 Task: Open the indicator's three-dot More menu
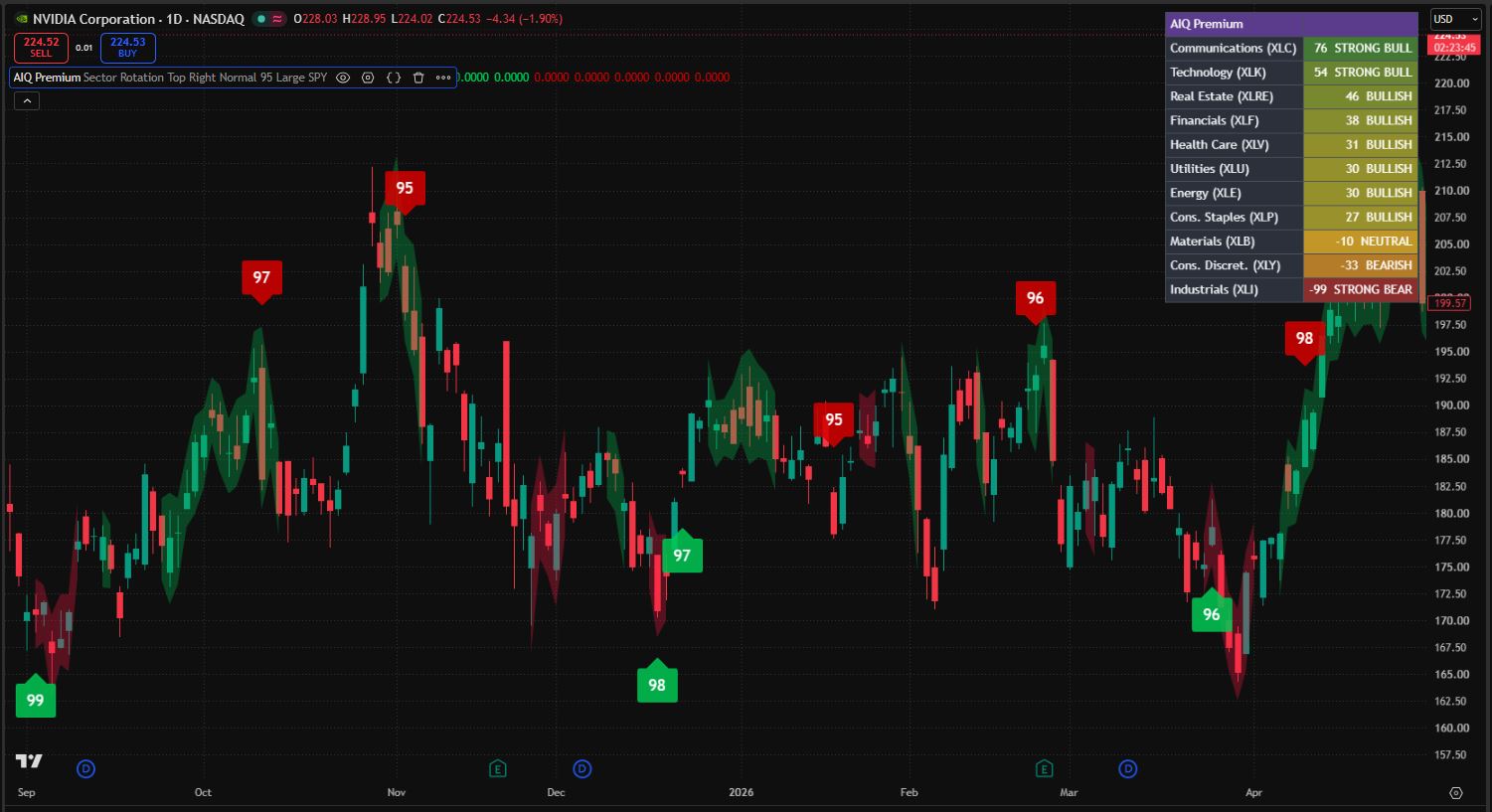tap(443, 78)
